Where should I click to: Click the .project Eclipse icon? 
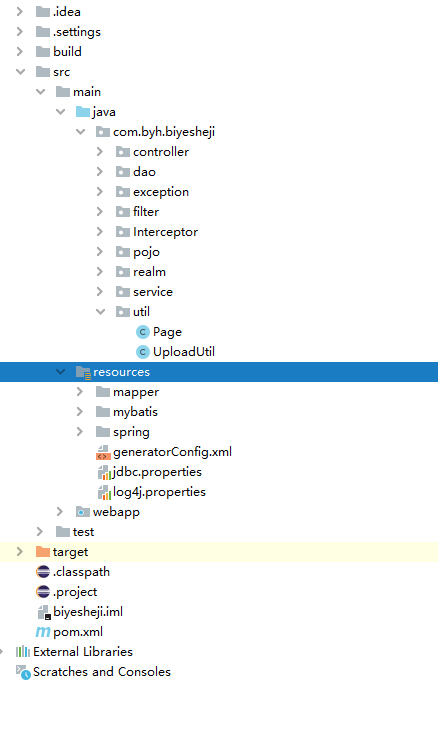coord(43,592)
